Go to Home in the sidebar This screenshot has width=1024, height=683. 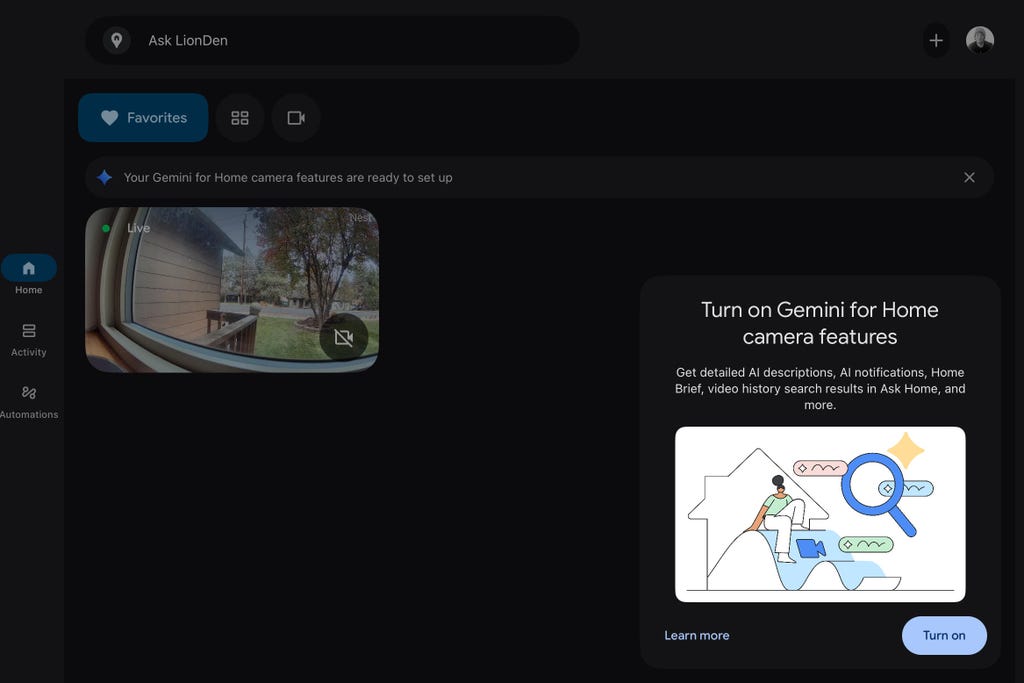tap(29, 275)
